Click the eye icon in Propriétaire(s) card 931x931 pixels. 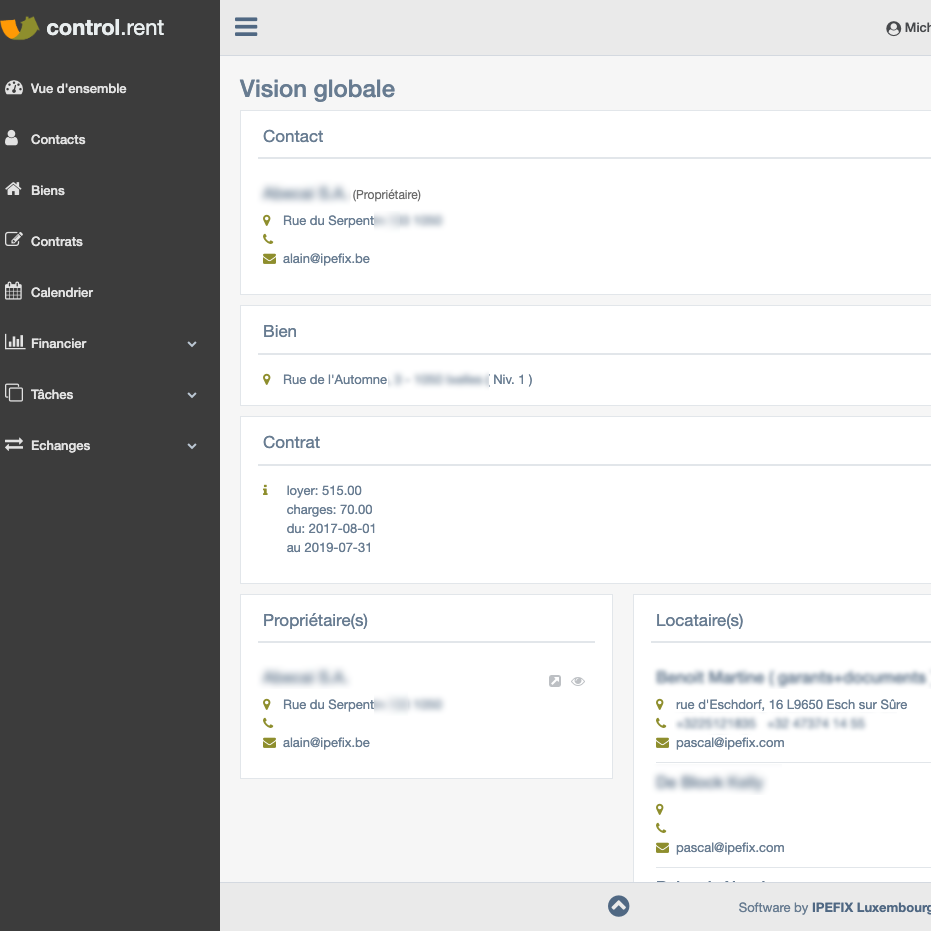click(578, 681)
